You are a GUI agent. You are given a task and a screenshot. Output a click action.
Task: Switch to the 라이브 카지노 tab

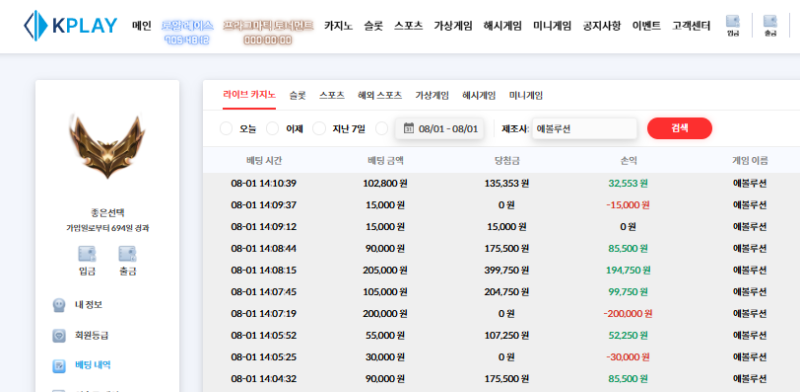point(249,95)
